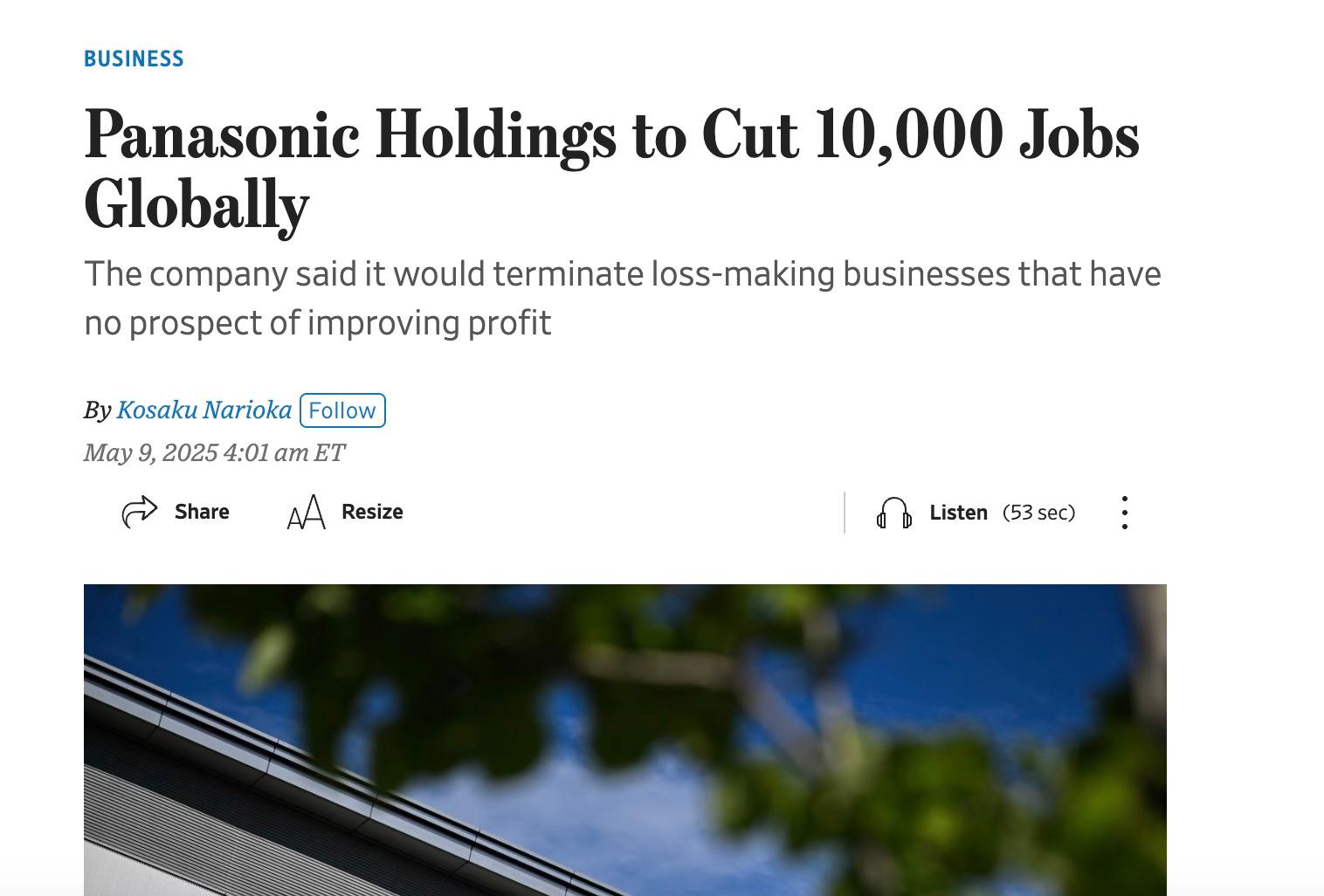Click the article subheadline about loss-making businesses

point(623,298)
